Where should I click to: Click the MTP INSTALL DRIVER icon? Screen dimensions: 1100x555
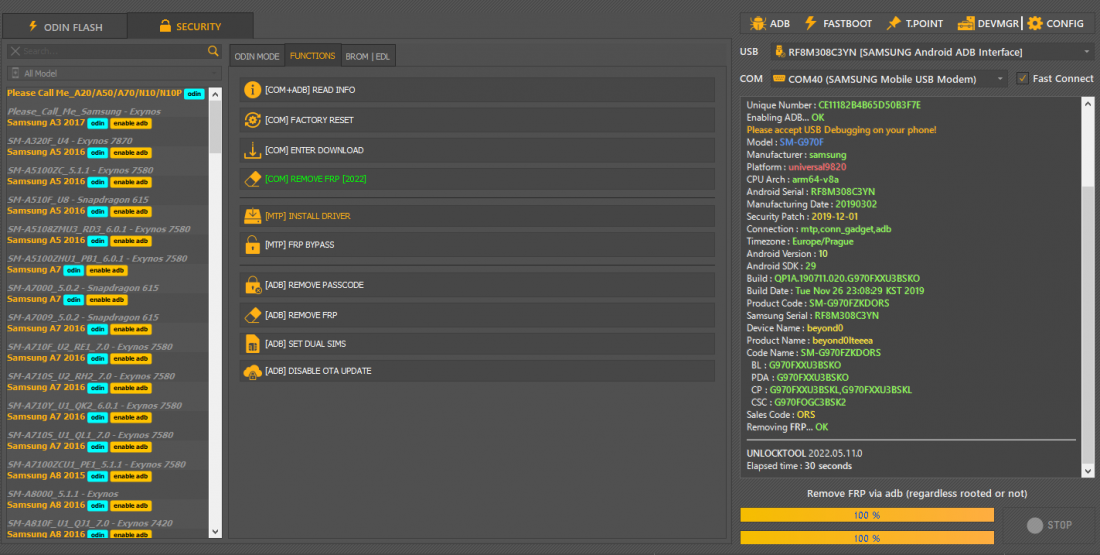coord(252,216)
